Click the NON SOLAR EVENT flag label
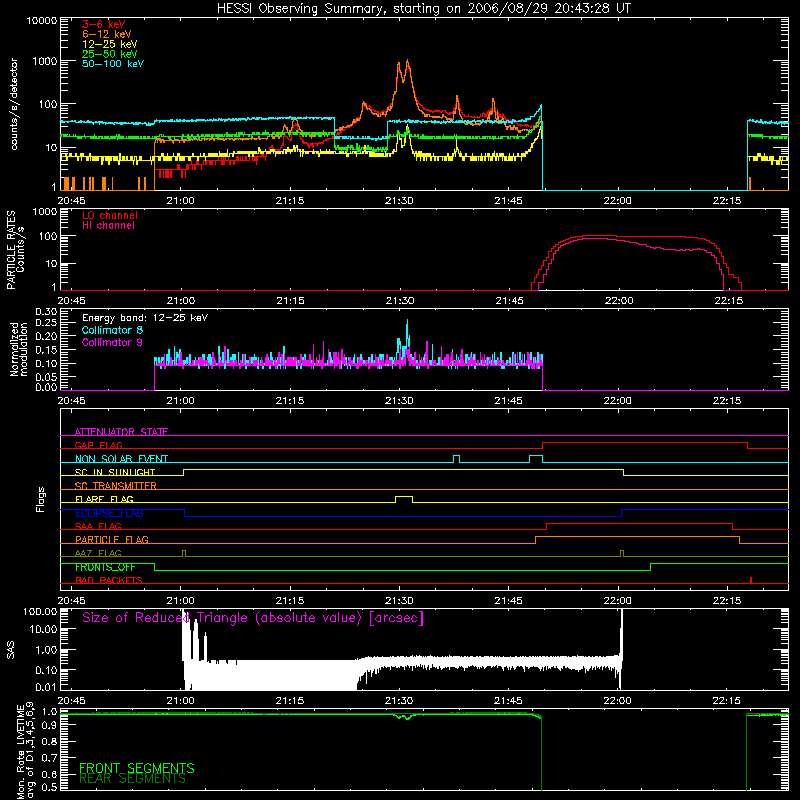The width and height of the screenshot is (800, 800). (121, 459)
